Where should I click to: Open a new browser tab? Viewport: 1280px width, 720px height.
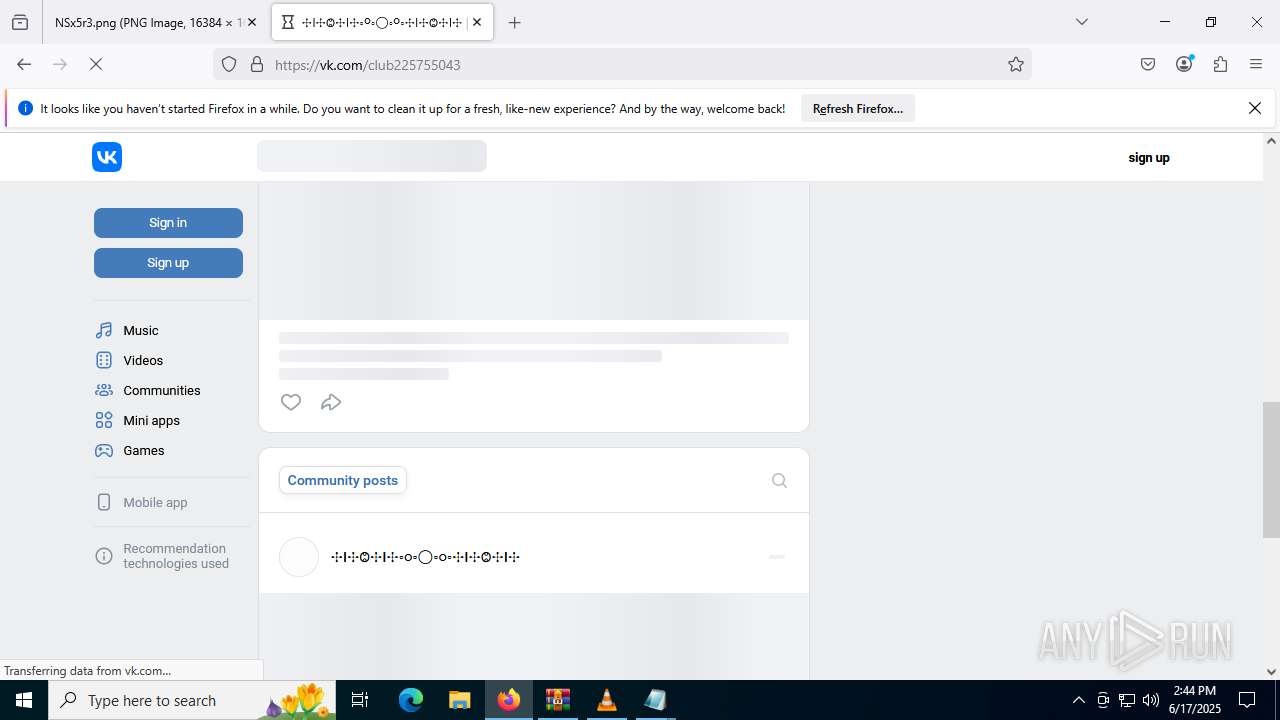(515, 22)
